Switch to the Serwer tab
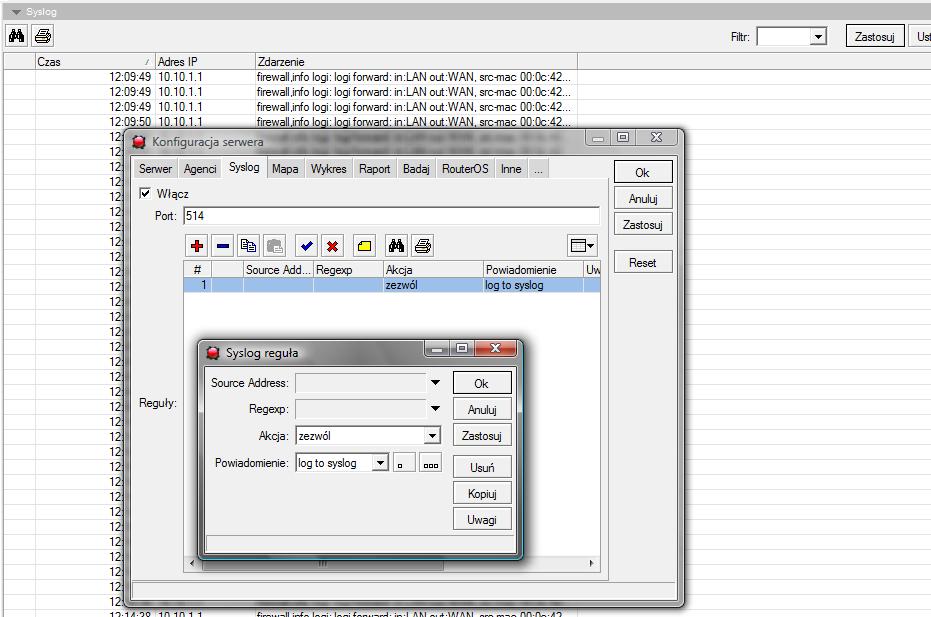The height and width of the screenshot is (617, 931). tap(156, 169)
